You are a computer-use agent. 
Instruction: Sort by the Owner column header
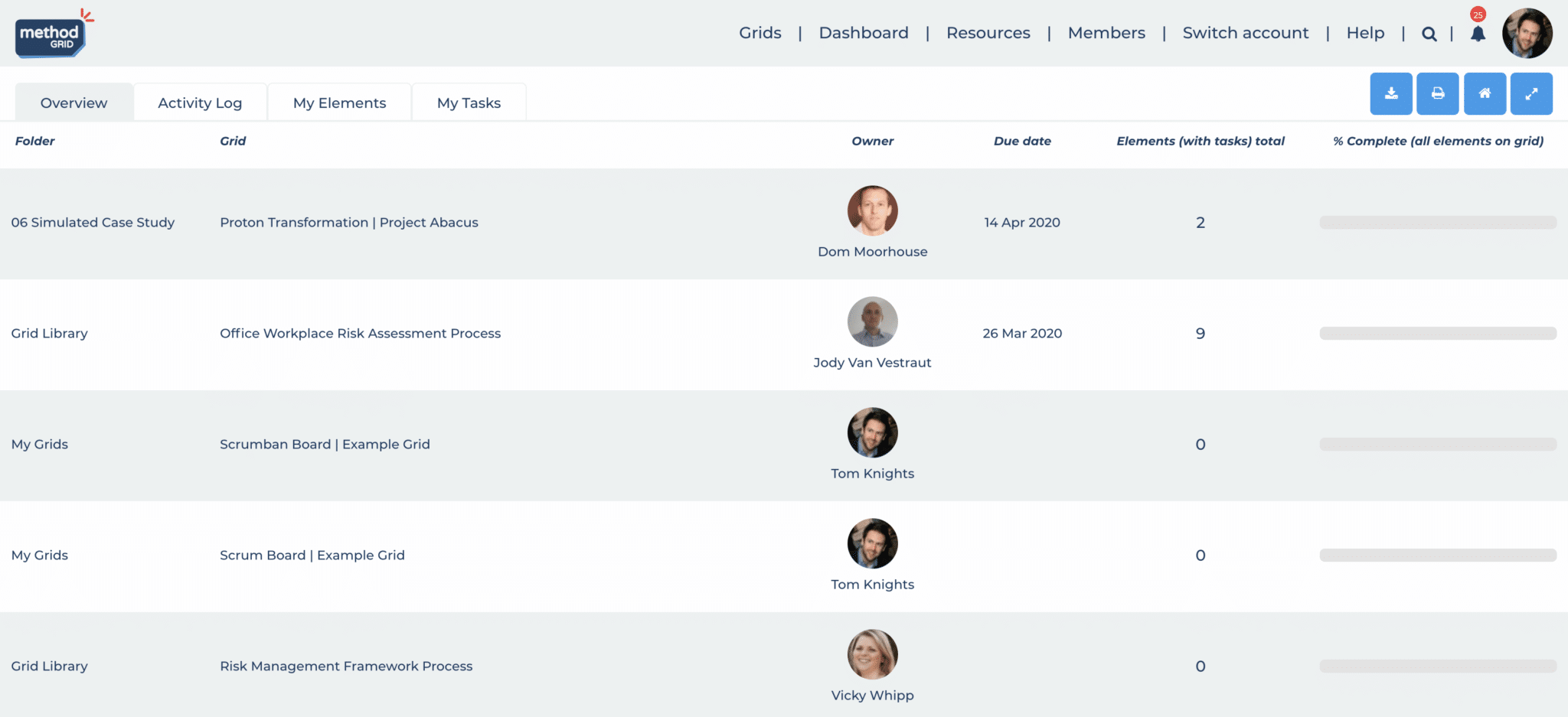872,141
